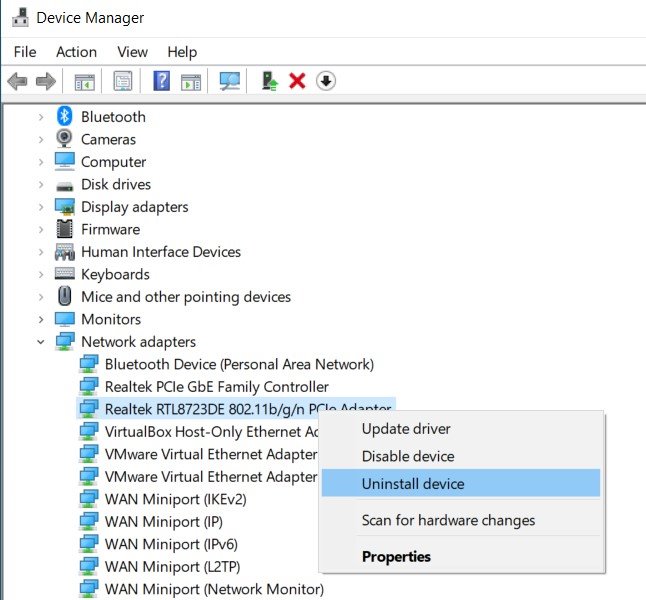Screen dimensions: 646x600
Task: Select Bluetooth Device (Personal Area Network)
Action: tap(239, 364)
